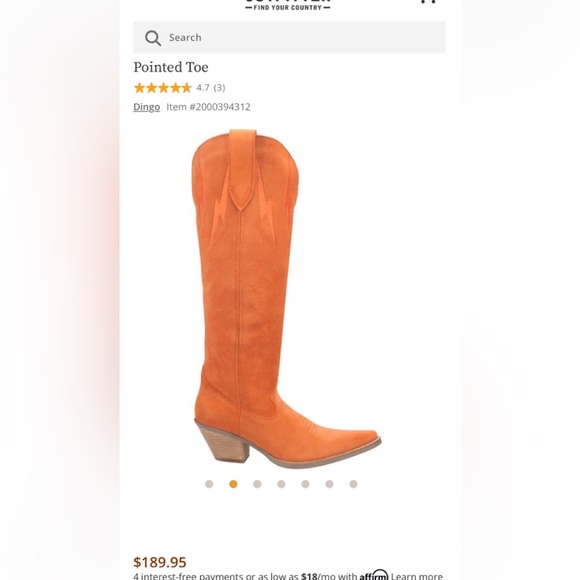
Task: Click the Affirm logo
Action: click(374, 575)
